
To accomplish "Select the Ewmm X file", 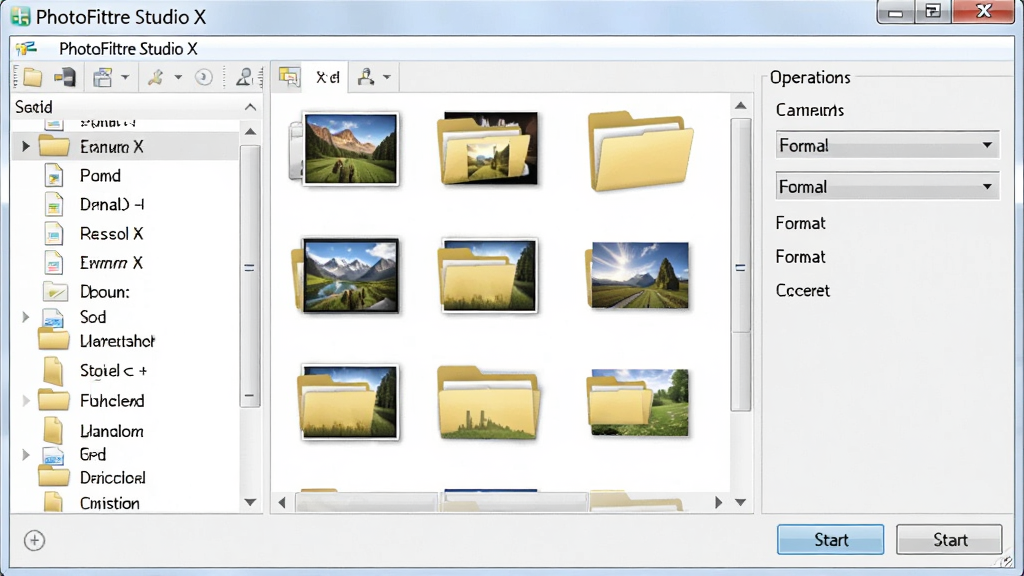I will click(x=111, y=263).
